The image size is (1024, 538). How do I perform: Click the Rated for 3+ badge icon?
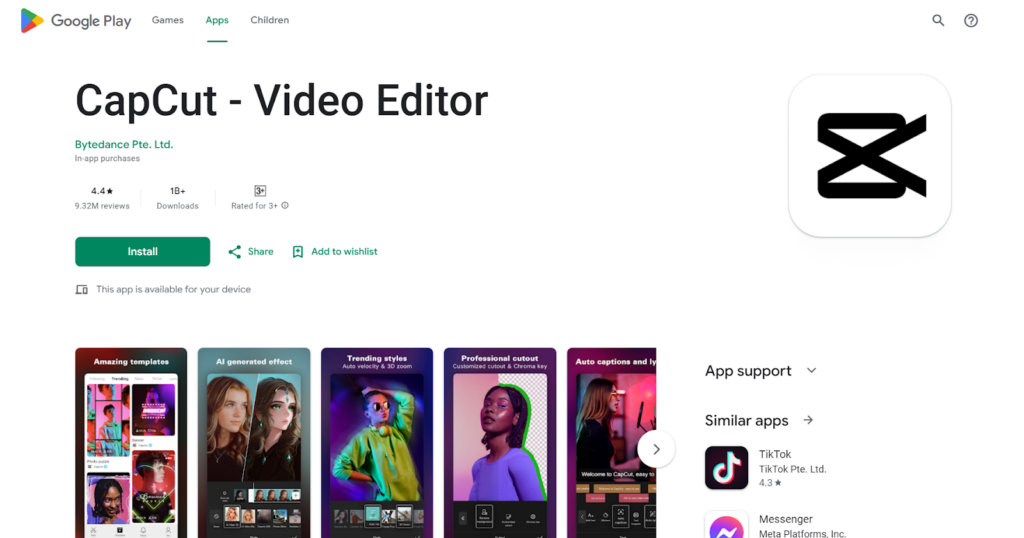260,191
